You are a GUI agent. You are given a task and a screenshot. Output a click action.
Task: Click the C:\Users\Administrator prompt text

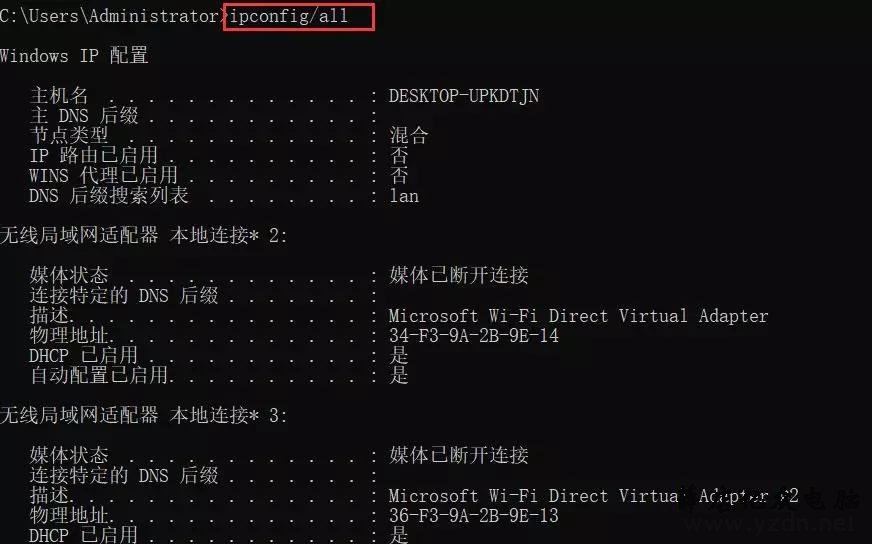[x=110, y=16]
